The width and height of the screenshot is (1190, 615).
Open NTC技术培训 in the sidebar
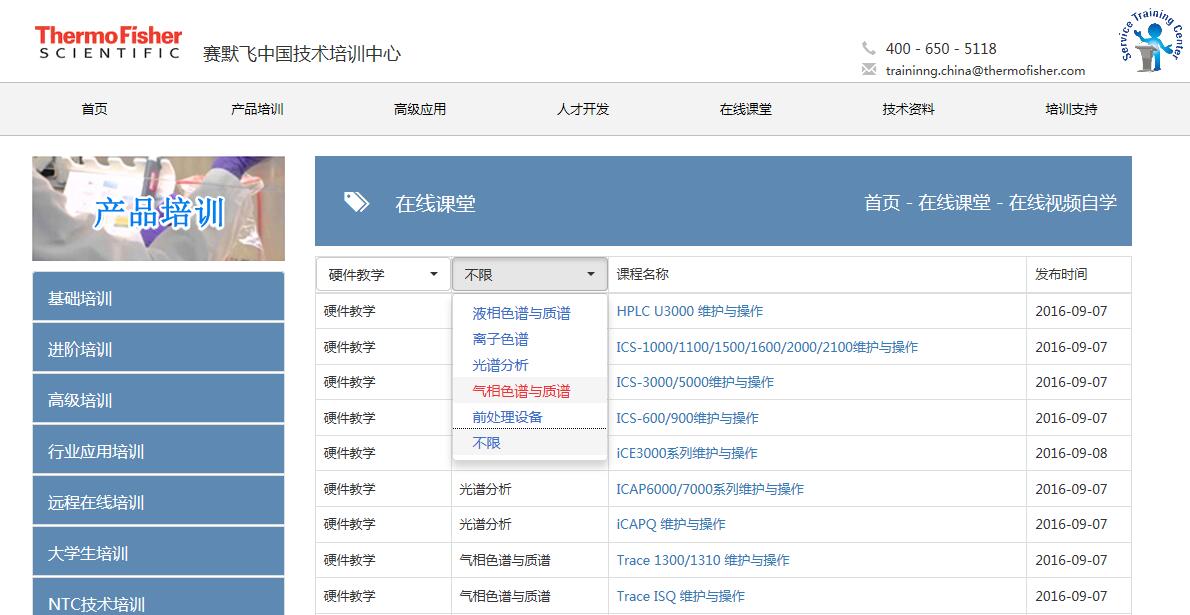159,598
